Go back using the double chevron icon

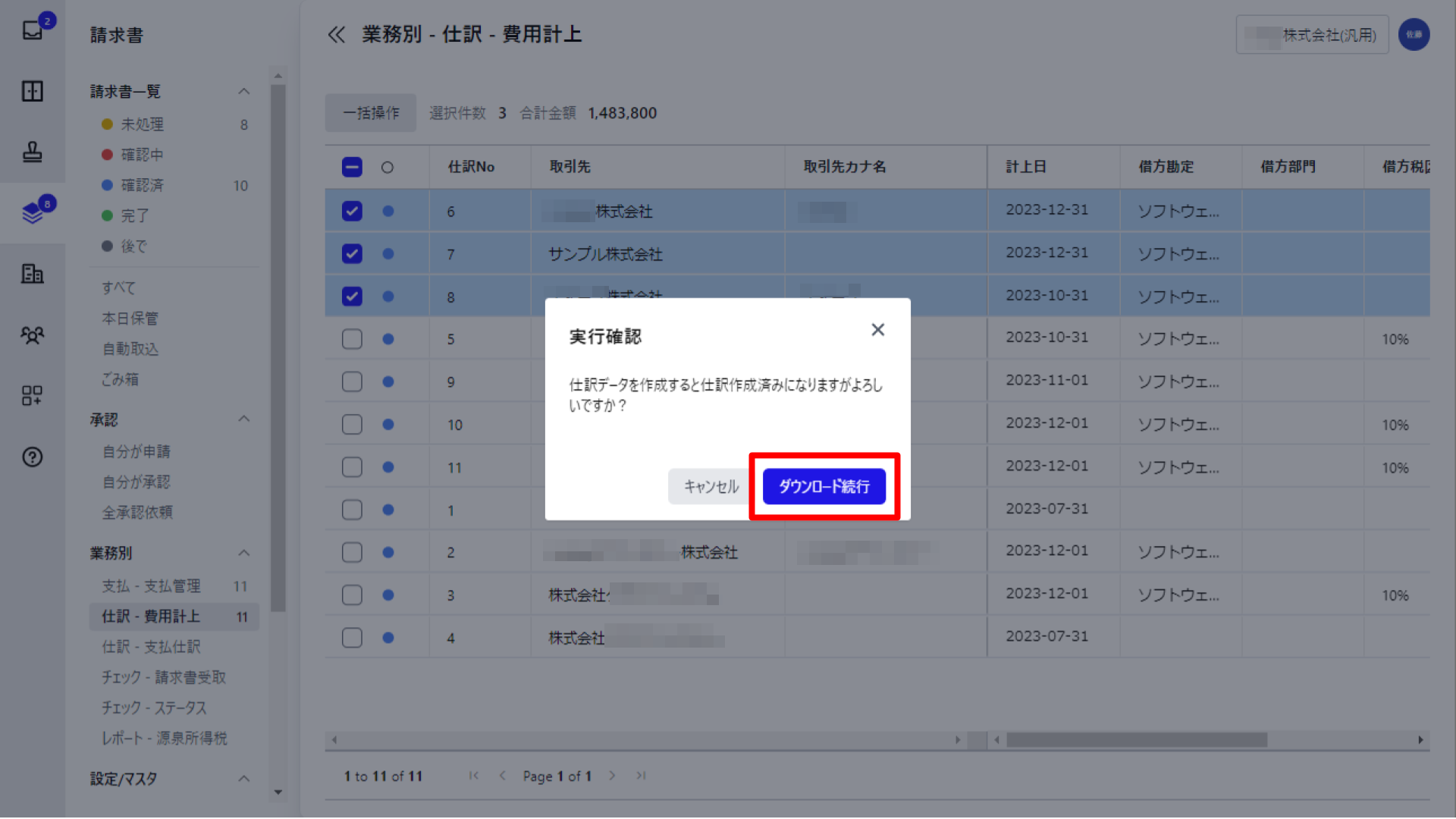(337, 34)
